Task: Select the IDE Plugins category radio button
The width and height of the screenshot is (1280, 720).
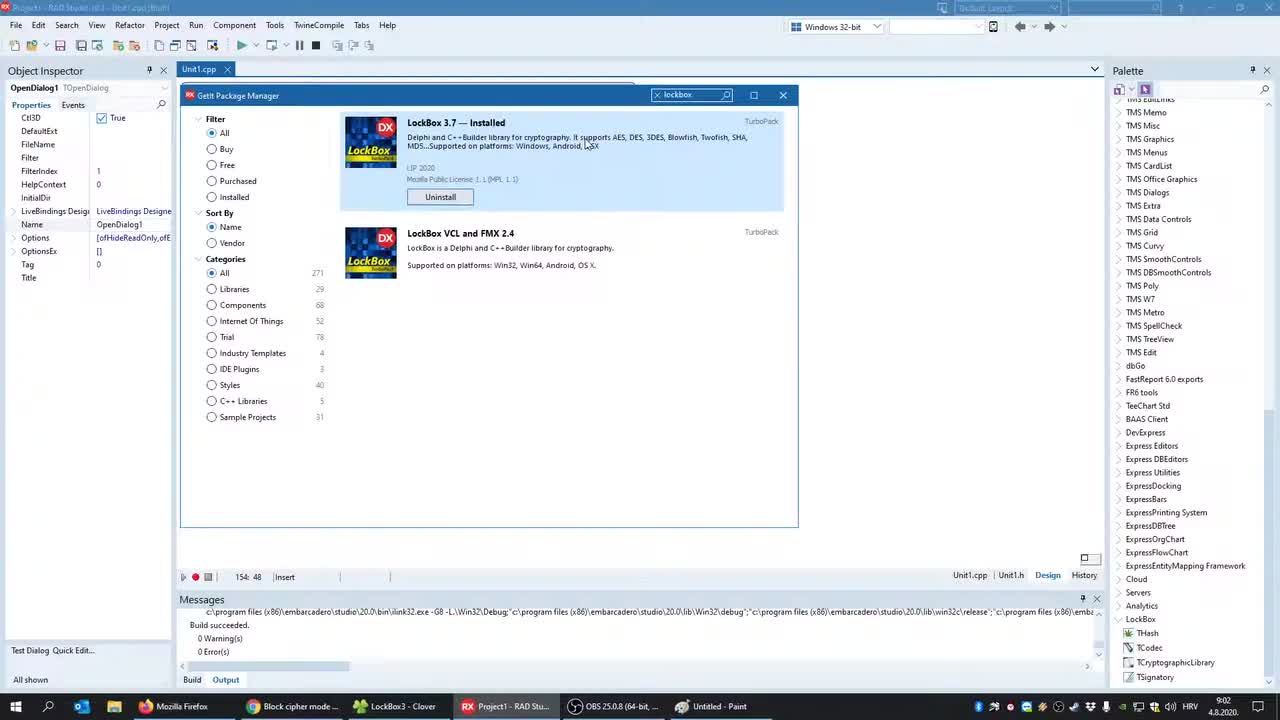Action: click(211, 369)
